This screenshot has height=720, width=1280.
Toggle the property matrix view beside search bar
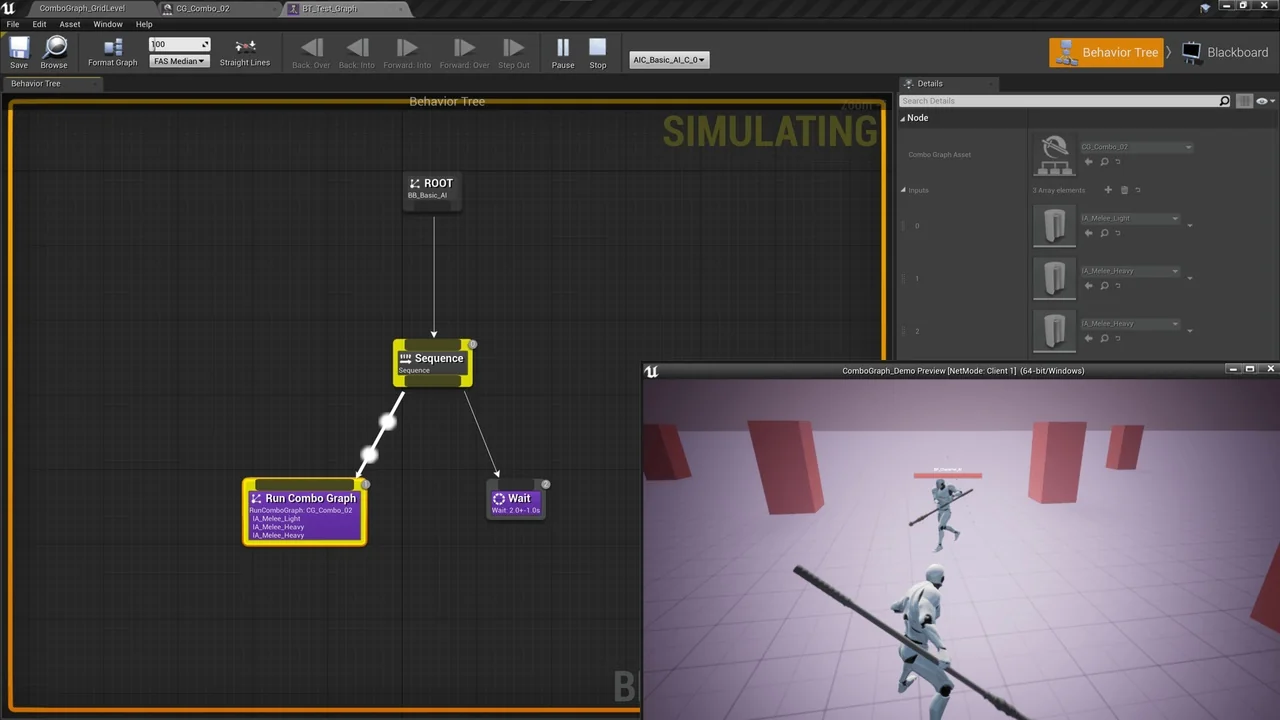[1244, 101]
